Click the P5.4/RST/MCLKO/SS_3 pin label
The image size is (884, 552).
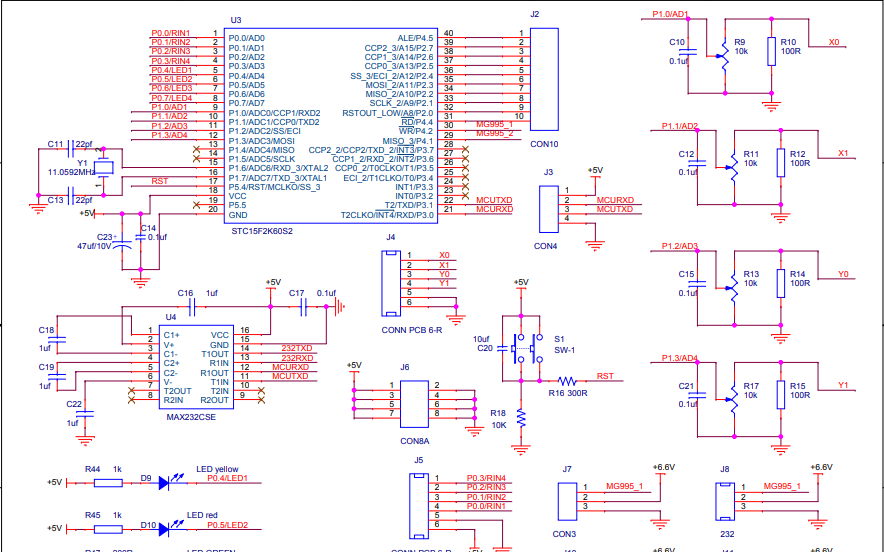275,187
